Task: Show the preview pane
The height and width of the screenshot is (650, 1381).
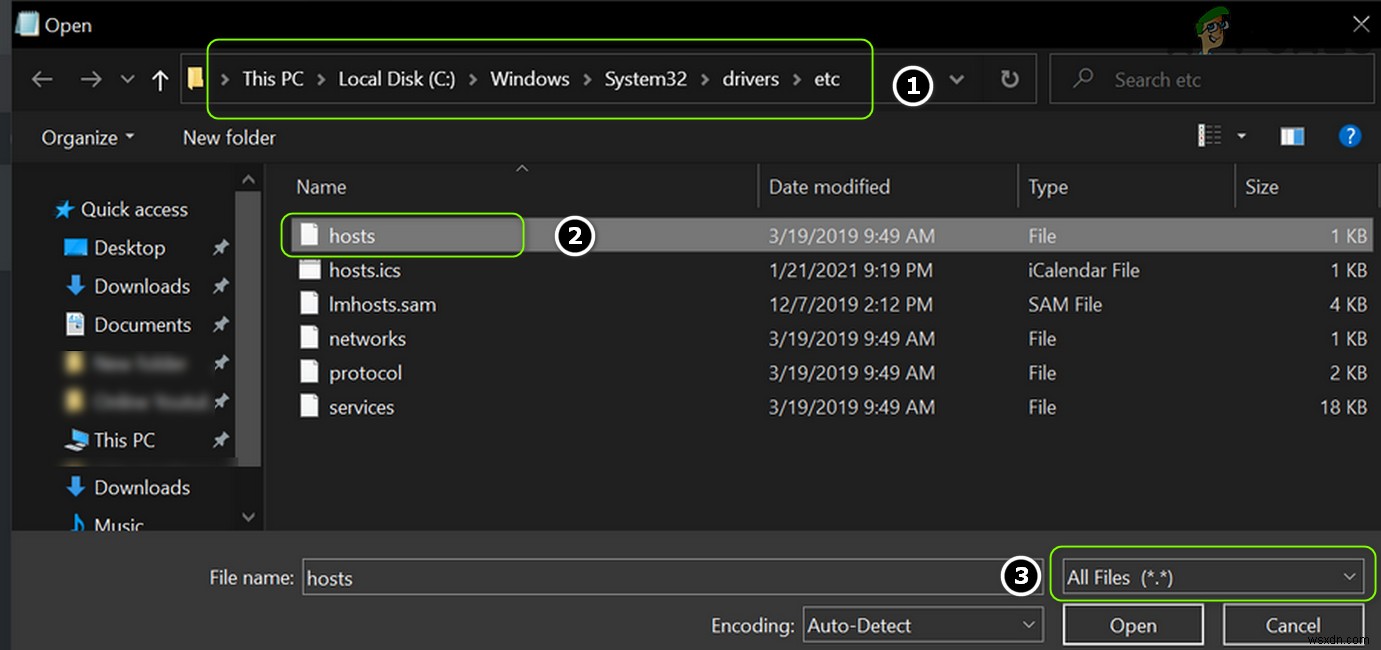Action: (x=1292, y=136)
